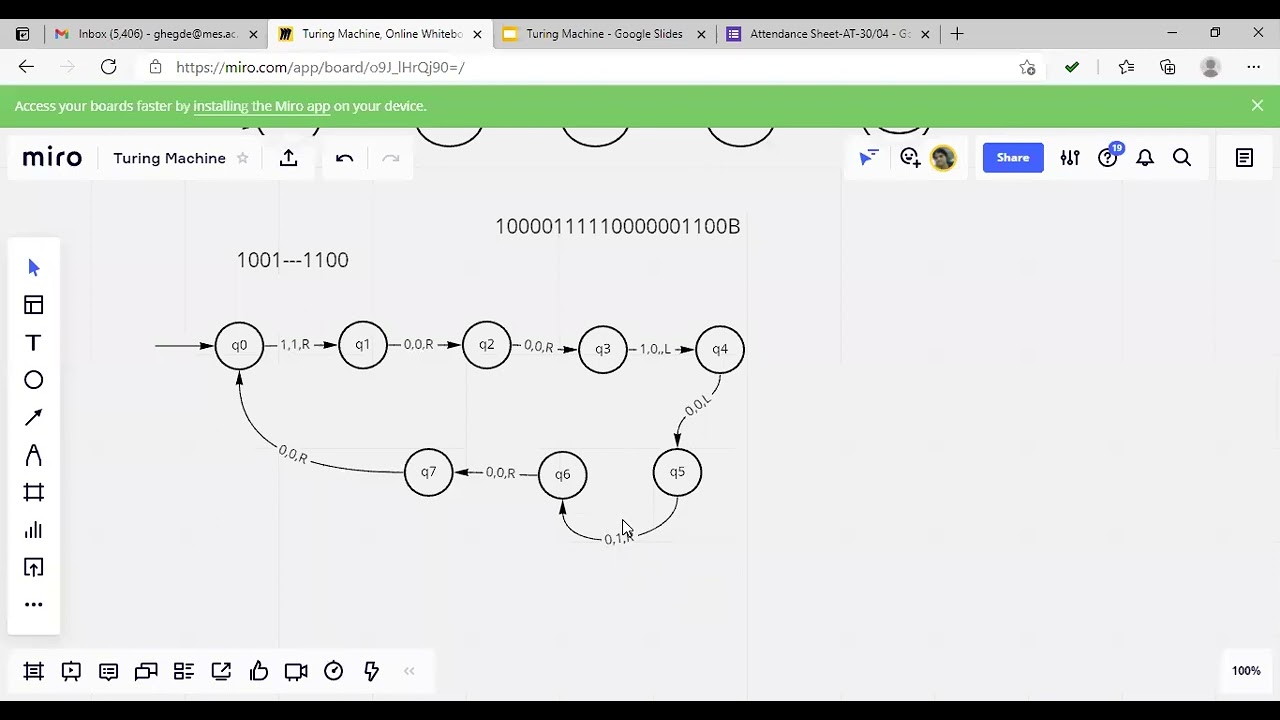Screen dimensions: 1280x720
Task: Open the templates tool
Action: (34, 305)
